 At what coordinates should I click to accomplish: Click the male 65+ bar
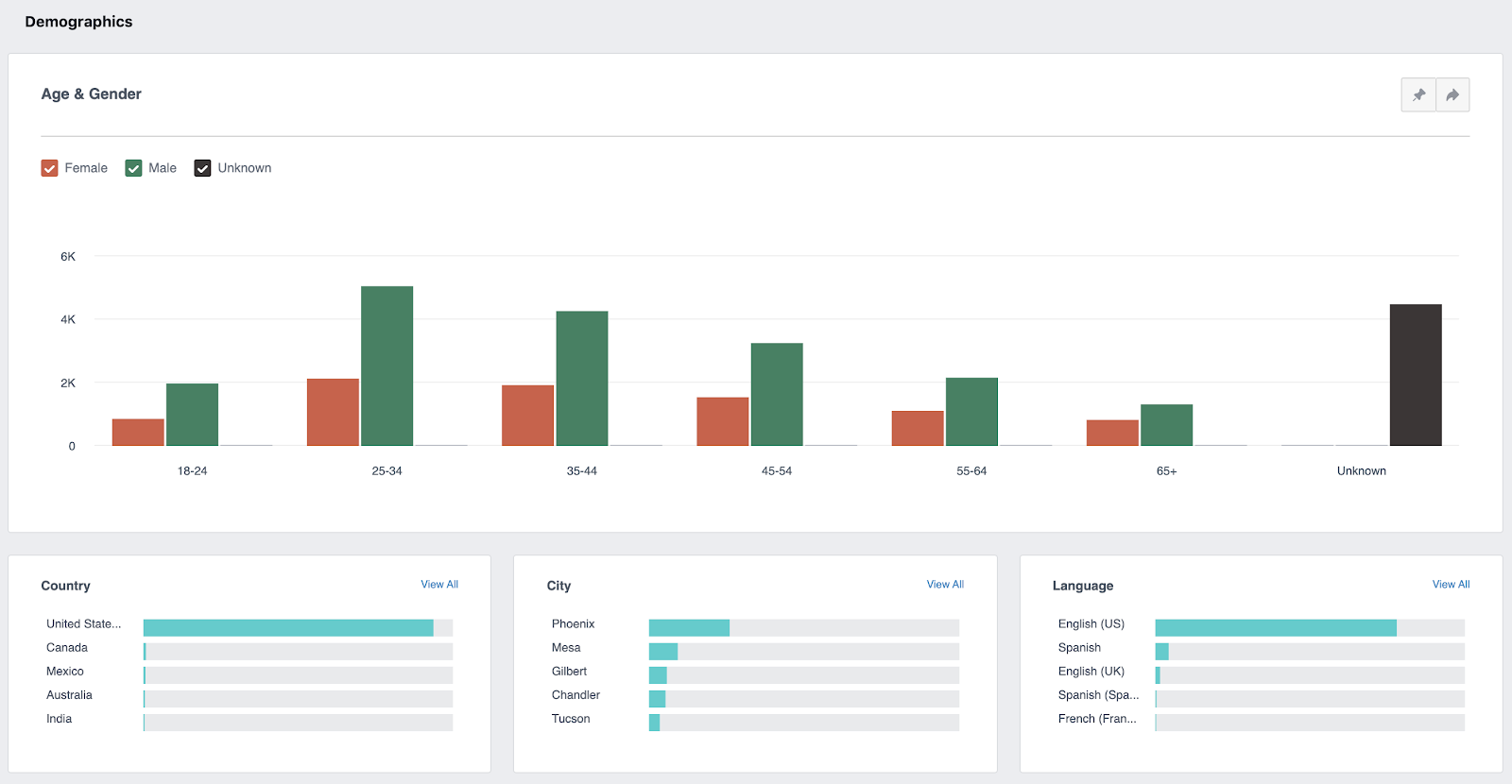(1166, 425)
